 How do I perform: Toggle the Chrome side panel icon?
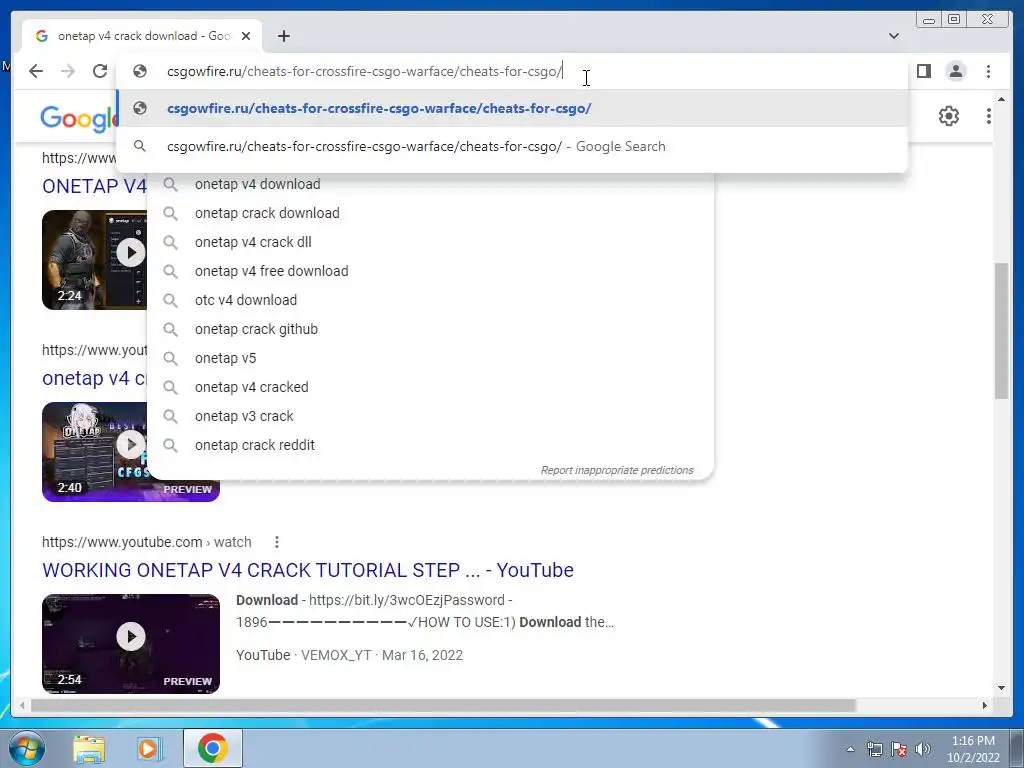924,71
